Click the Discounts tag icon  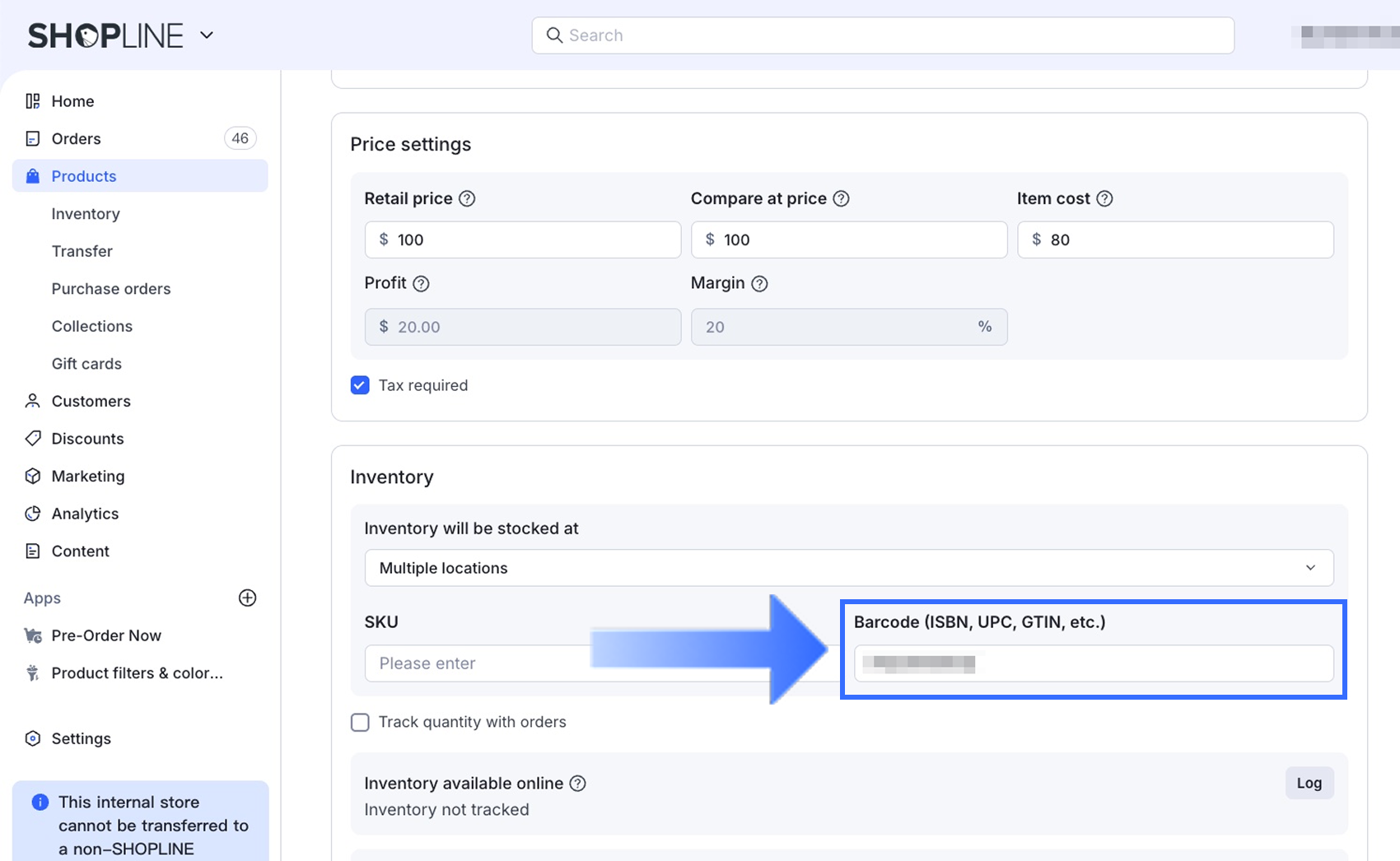click(33, 439)
